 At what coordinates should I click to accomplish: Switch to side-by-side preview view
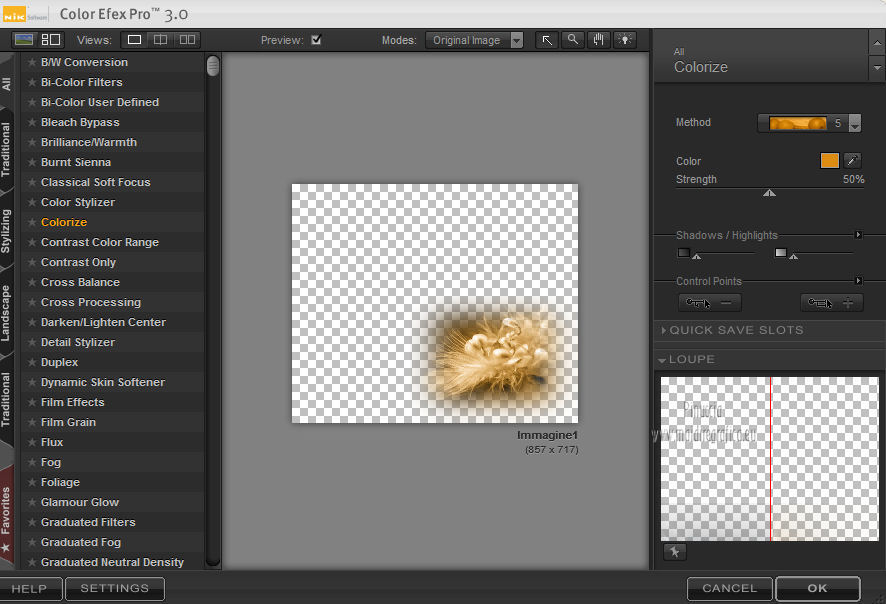[187, 40]
